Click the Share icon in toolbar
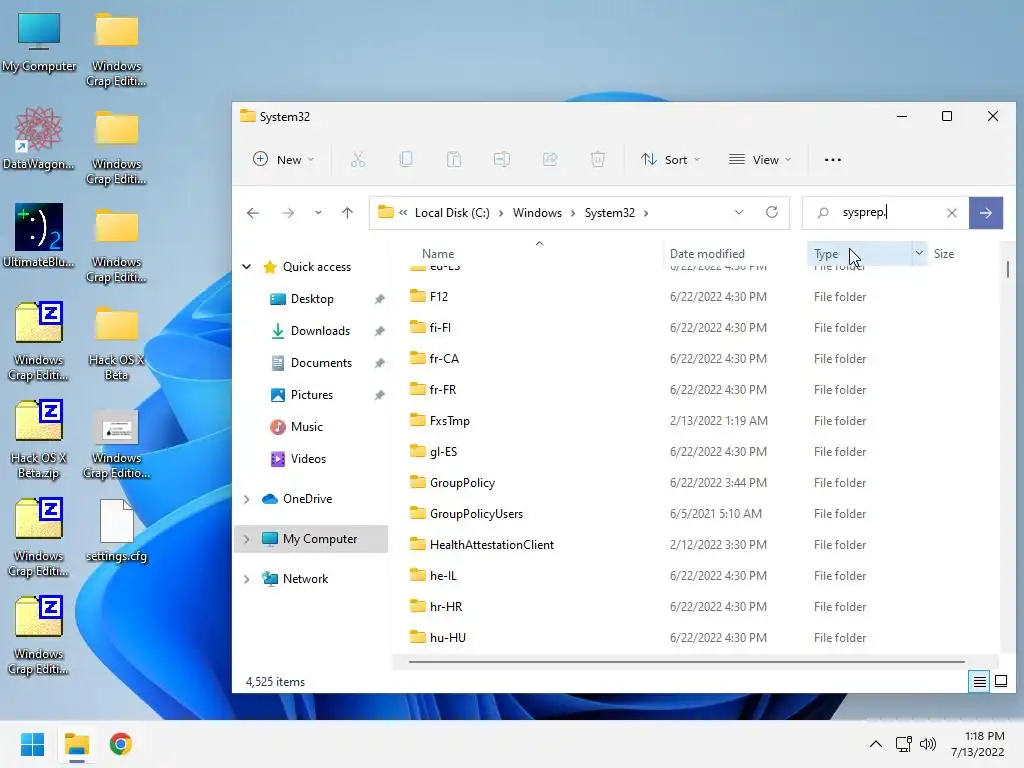 pos(550,159)
